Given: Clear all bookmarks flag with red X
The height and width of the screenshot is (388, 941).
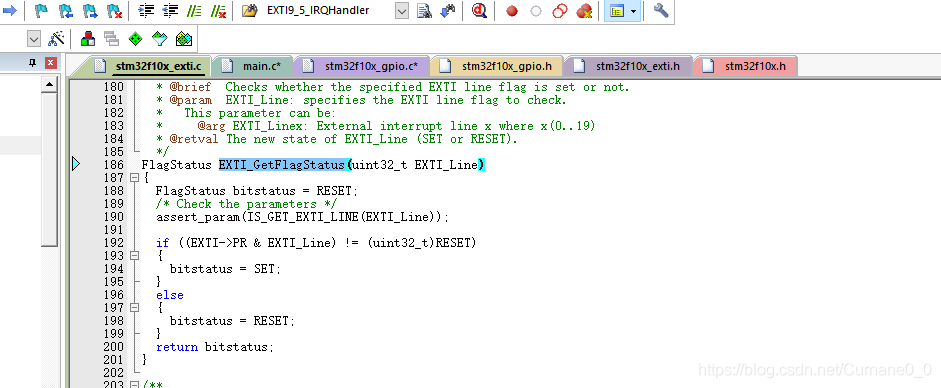Looking at the screenshot, I should click(115, 10).
